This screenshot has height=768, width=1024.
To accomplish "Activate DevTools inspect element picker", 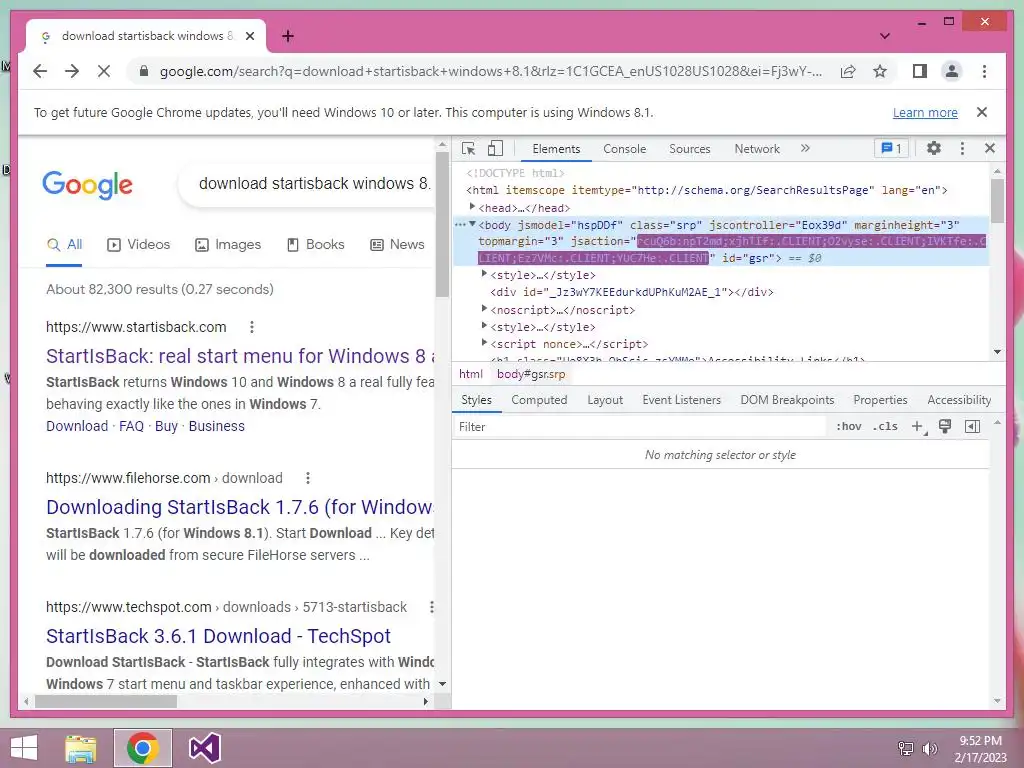I will tap(468, 148).
